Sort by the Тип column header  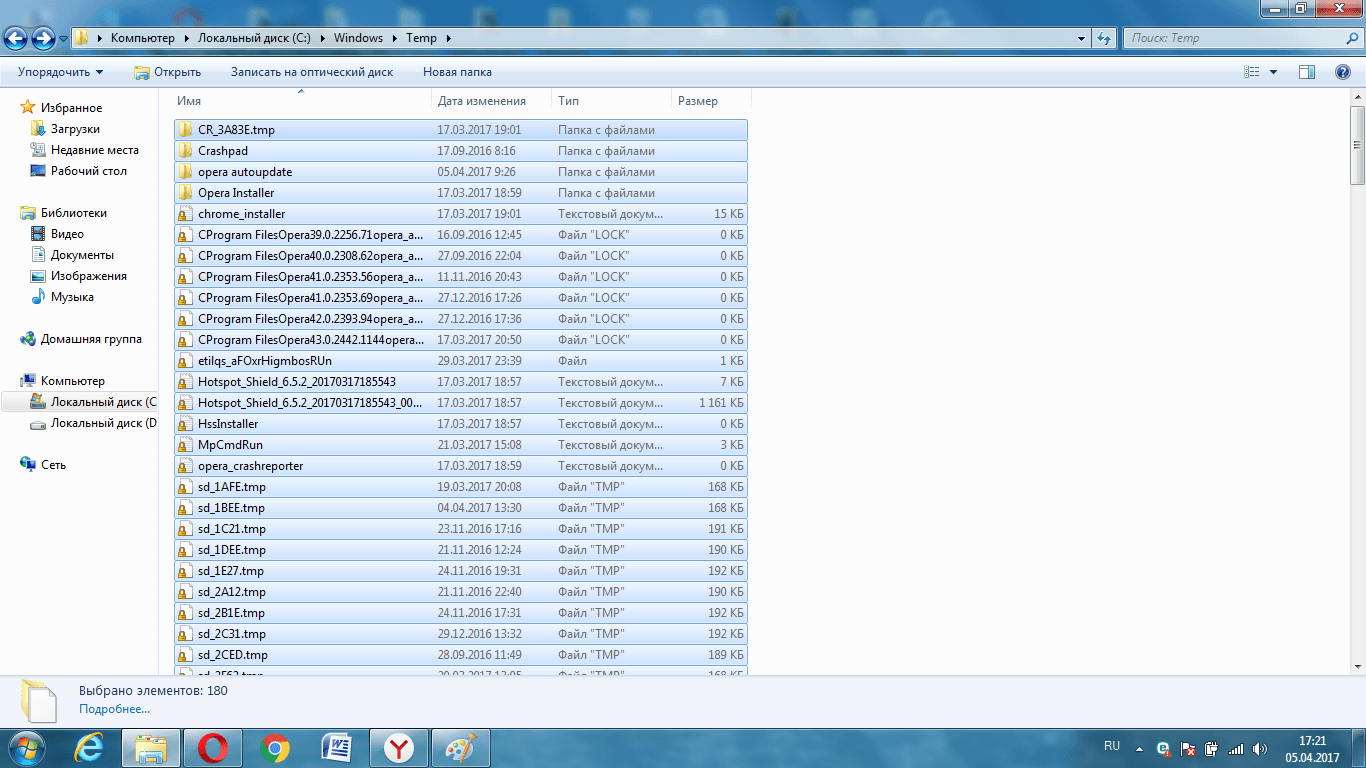[612, 101]
